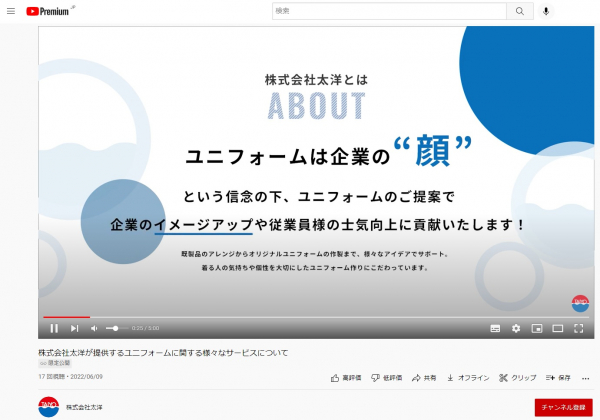Go to YouTube Premium home logo
The height and width of the screenshot is (420, 600).
(x=50, y=11)
